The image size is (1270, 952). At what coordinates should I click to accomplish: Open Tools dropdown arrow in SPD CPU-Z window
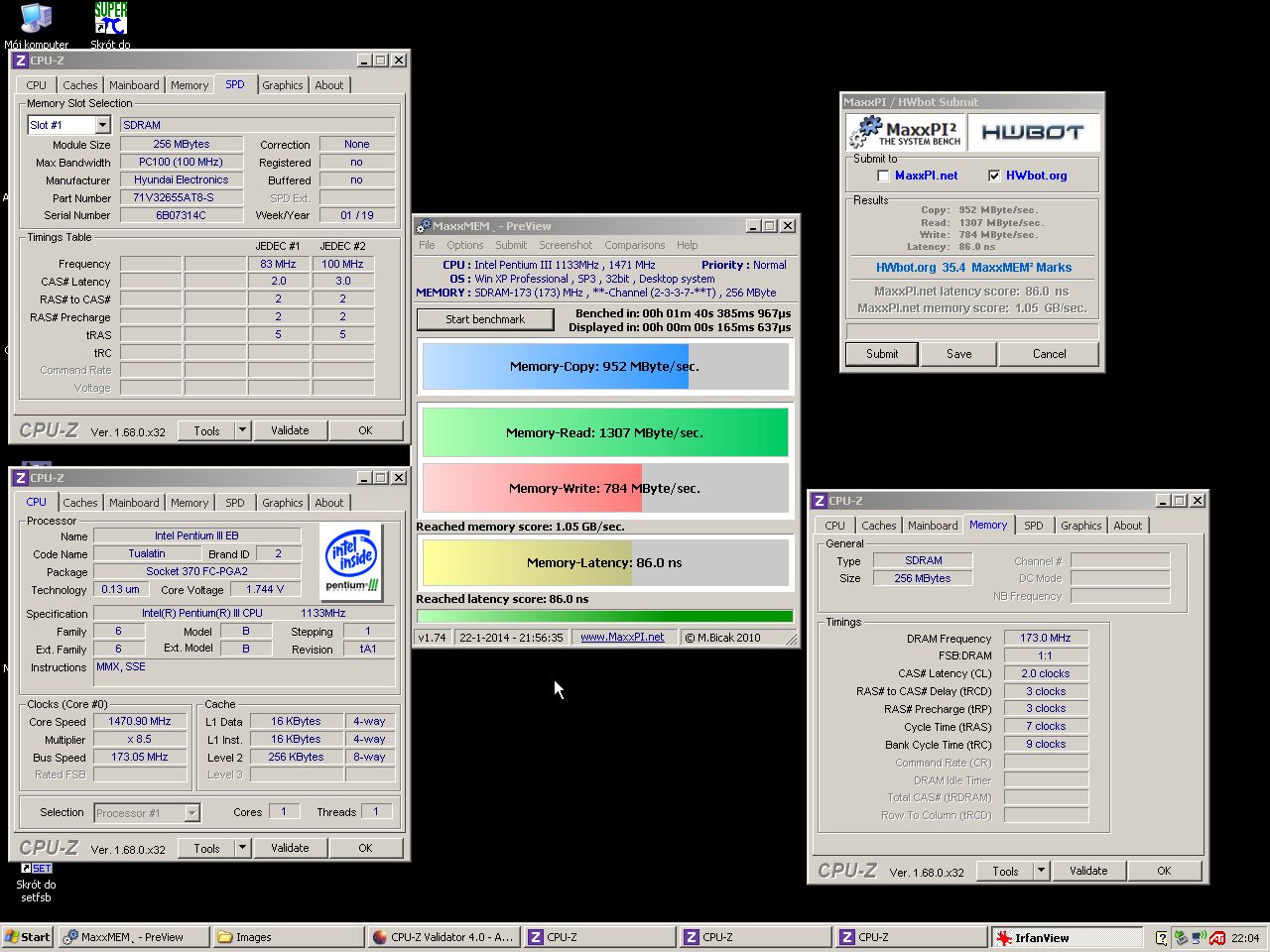[x=242, y=430]
